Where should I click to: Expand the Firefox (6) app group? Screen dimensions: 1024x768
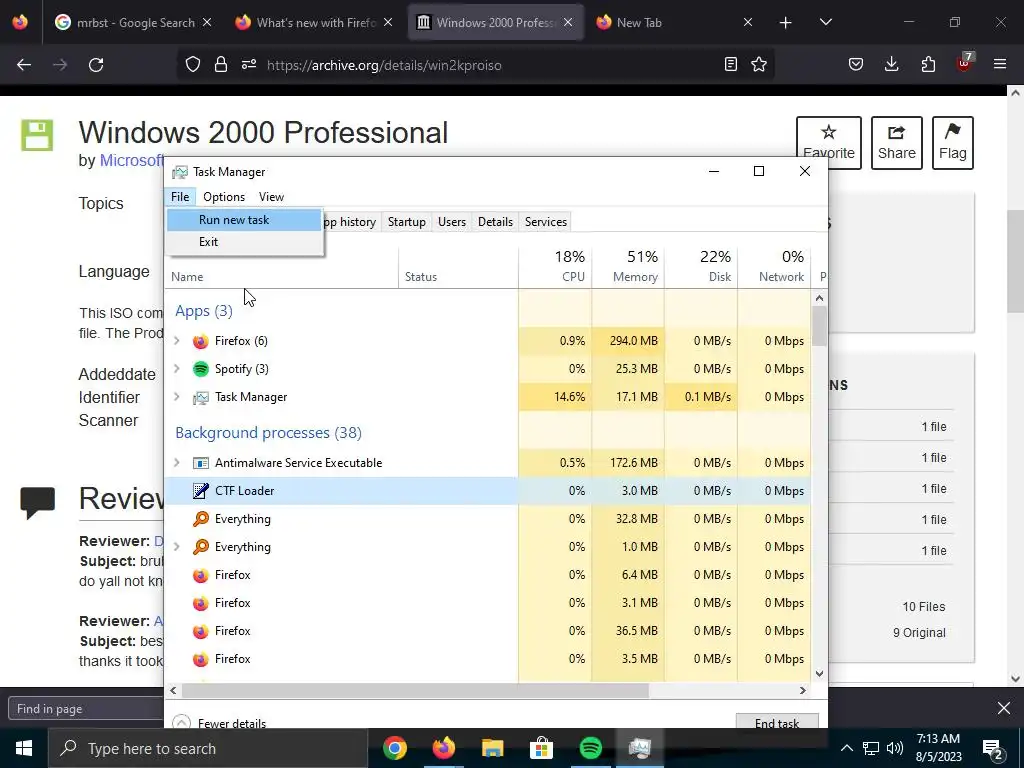coord(176,341)
